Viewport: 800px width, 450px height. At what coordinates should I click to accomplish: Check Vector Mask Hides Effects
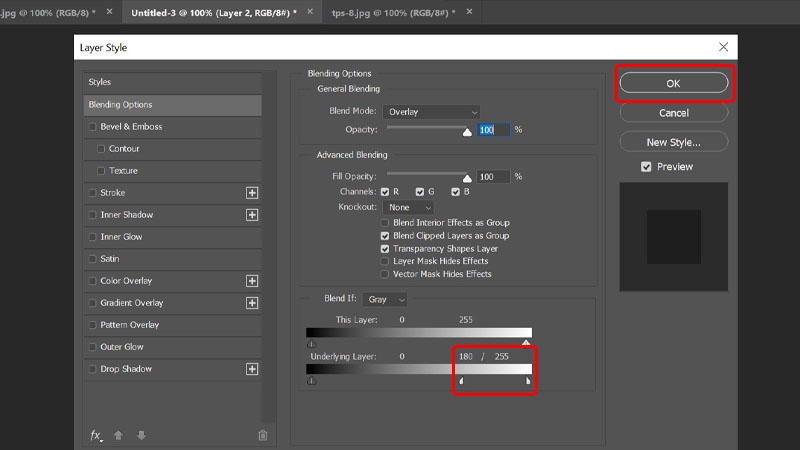(x=385, y=274)
